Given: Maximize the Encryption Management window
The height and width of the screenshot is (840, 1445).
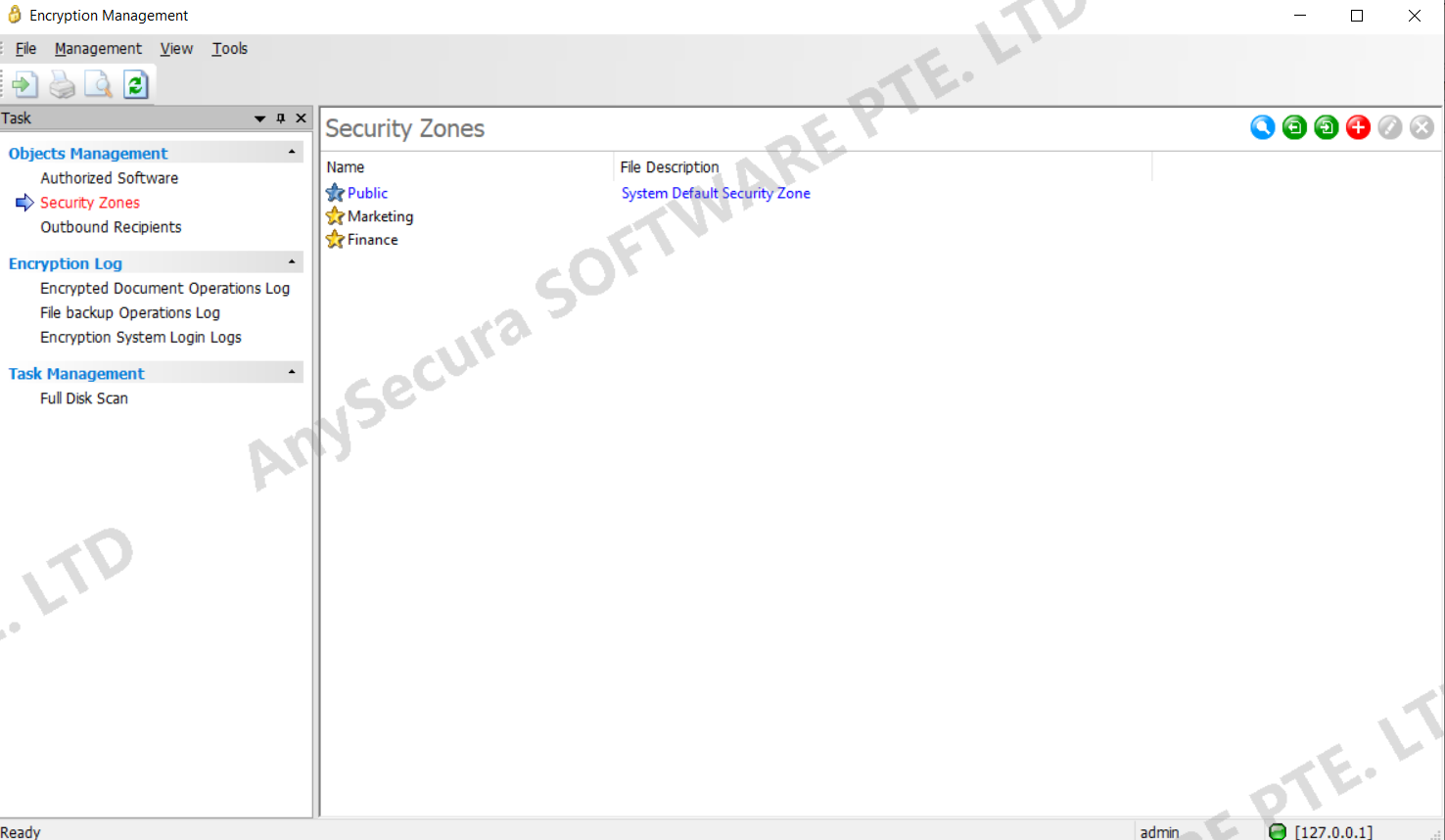Looking at the screenshot, I should [1357, 16].
